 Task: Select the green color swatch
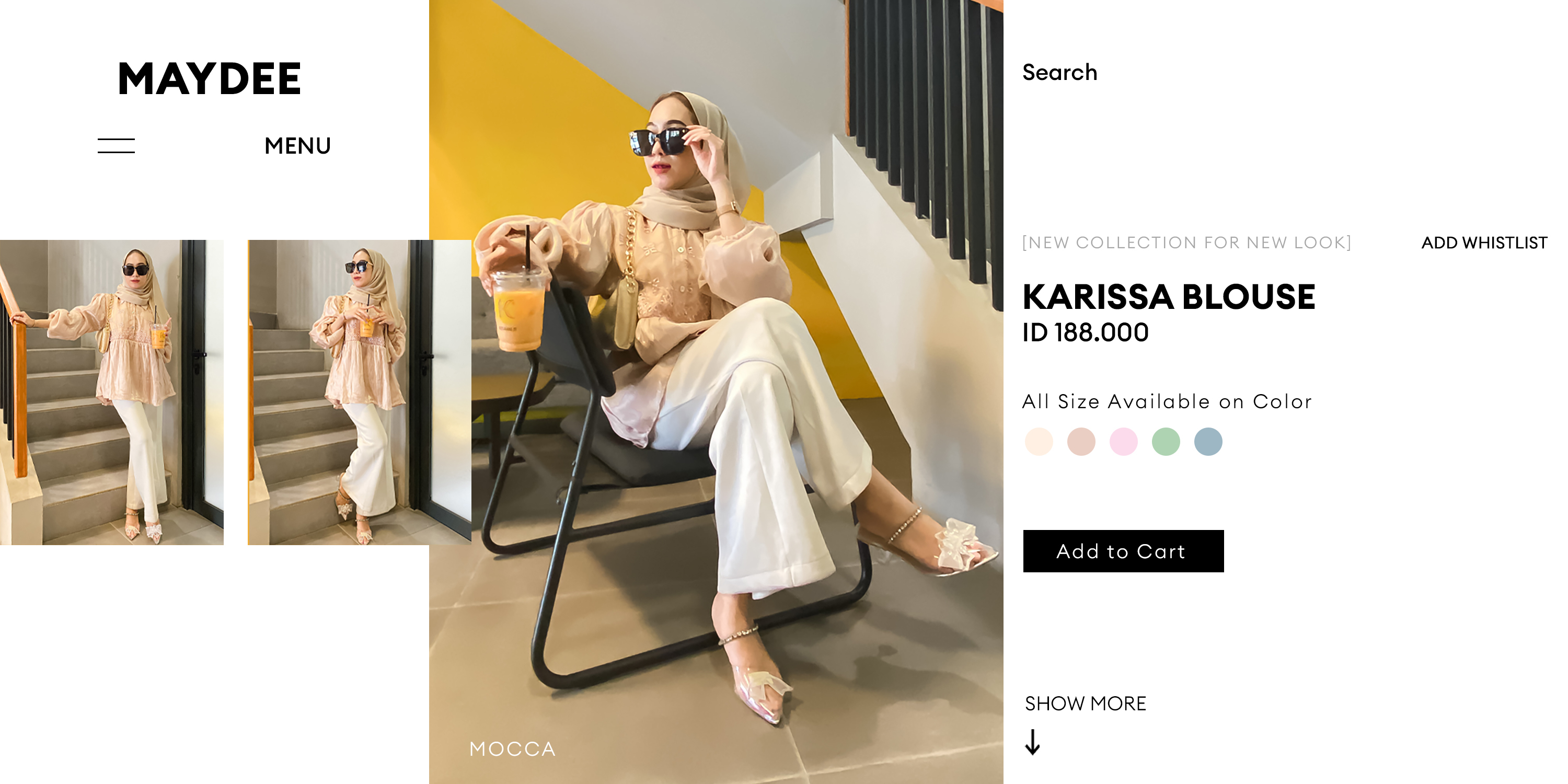coord(1166,441)
